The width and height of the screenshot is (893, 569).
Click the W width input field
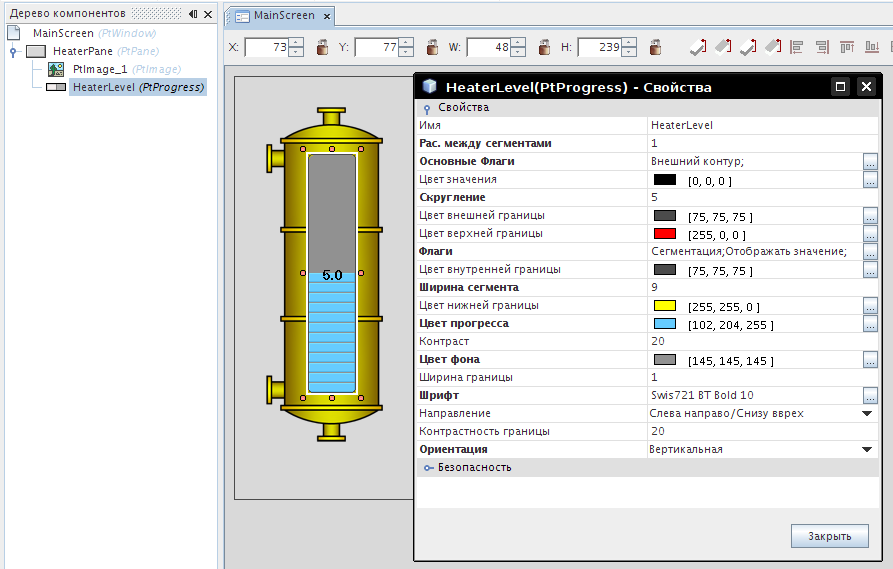(x=489, y=47)
